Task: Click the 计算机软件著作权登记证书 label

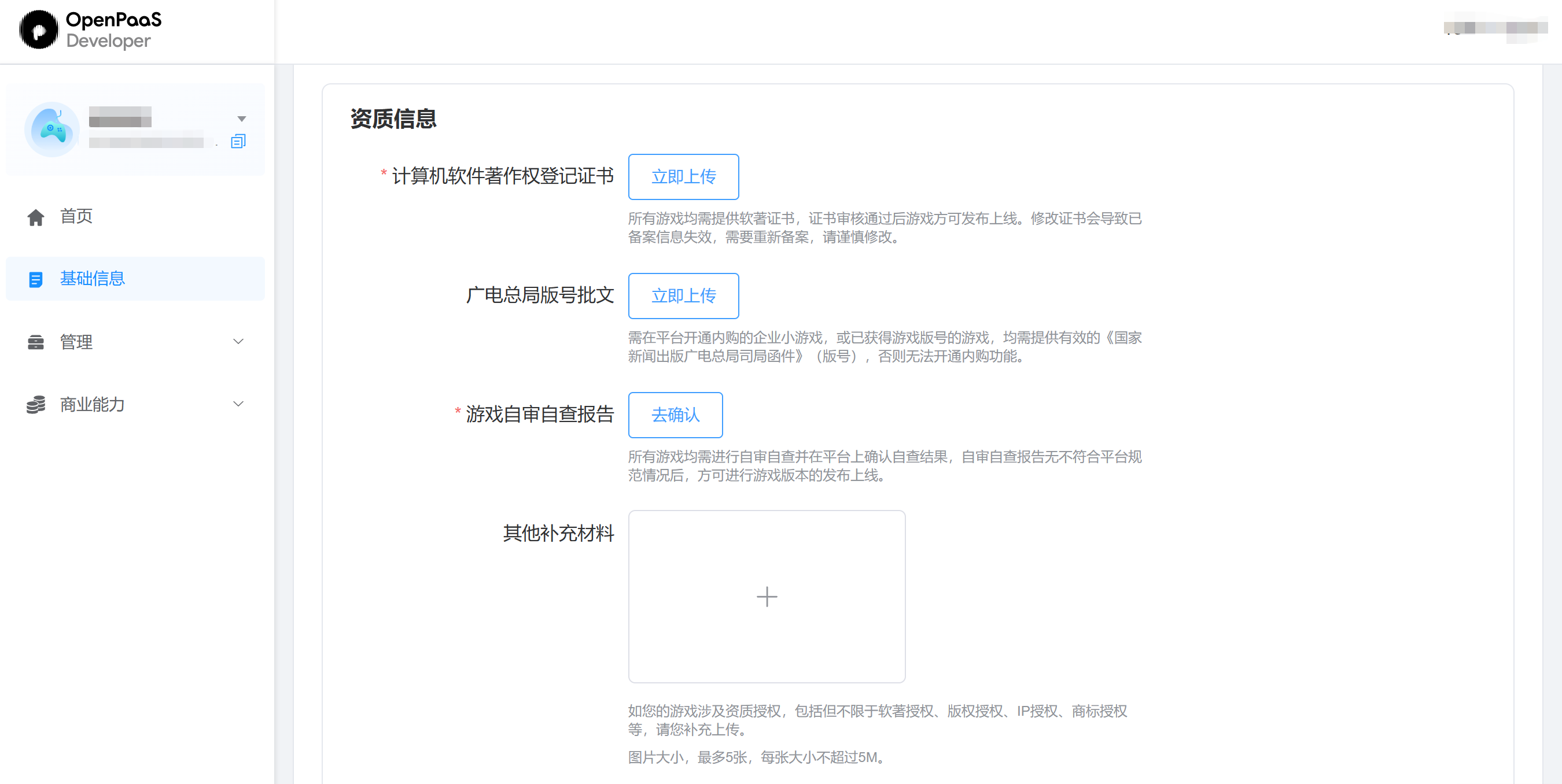Action: (503, 176)
